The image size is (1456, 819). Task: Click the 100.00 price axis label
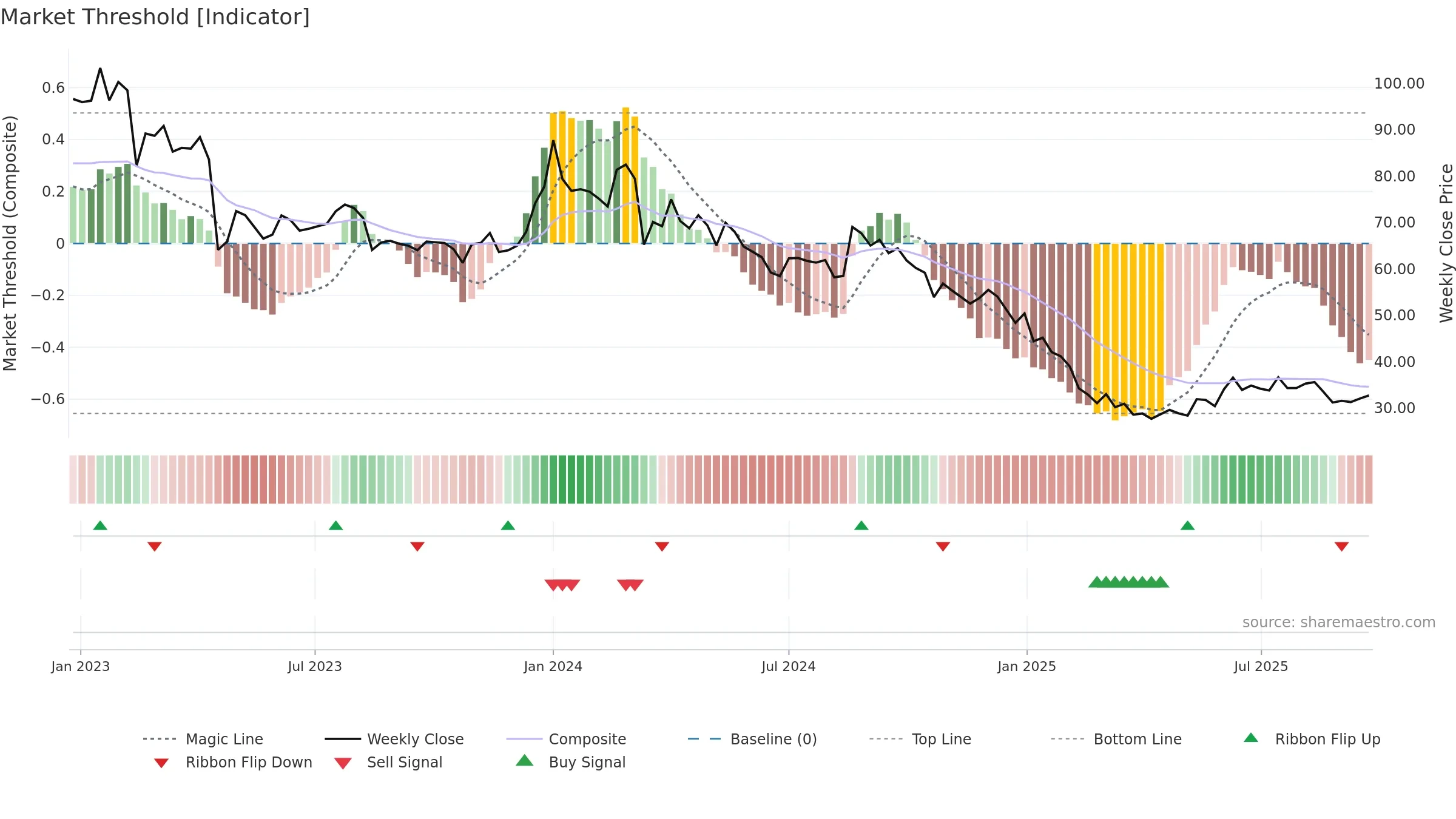[x=1399, y=84]
